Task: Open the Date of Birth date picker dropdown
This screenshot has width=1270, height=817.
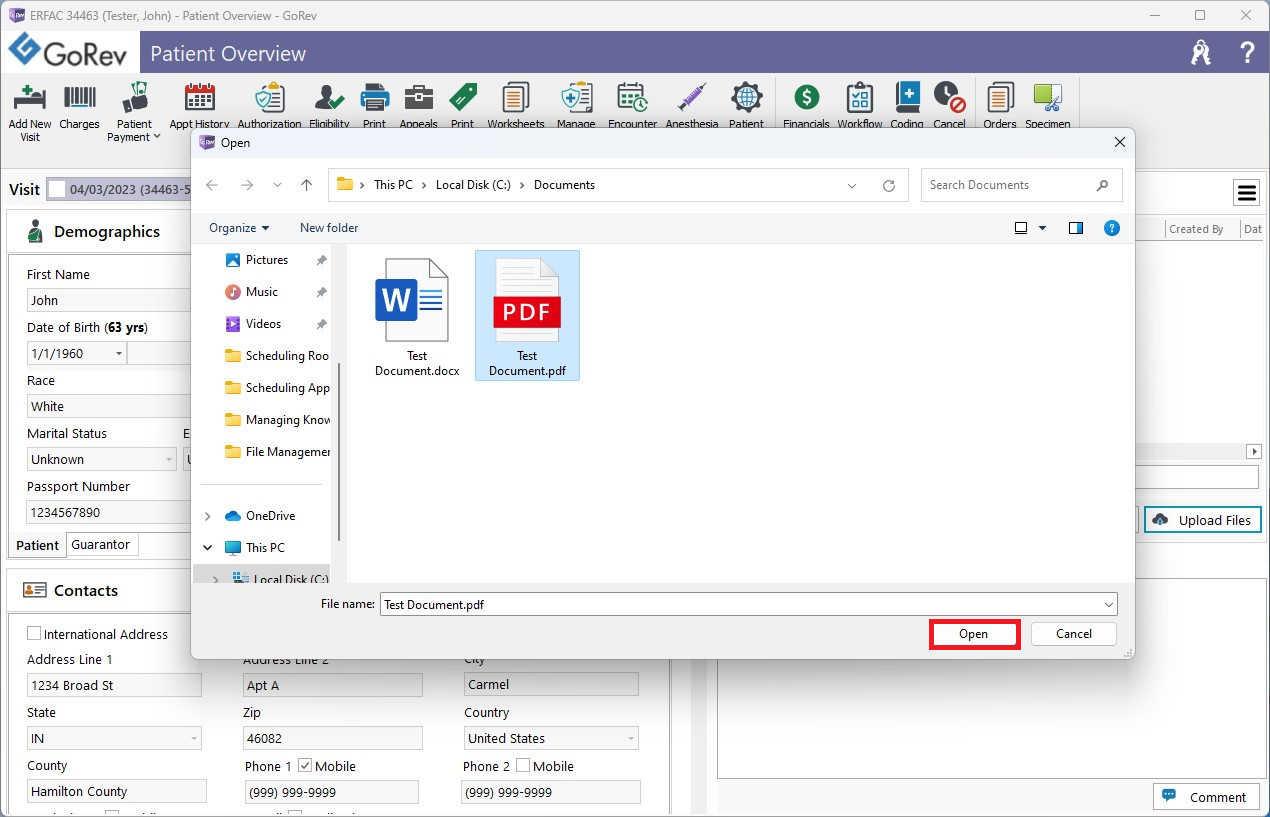Action: 119,353
